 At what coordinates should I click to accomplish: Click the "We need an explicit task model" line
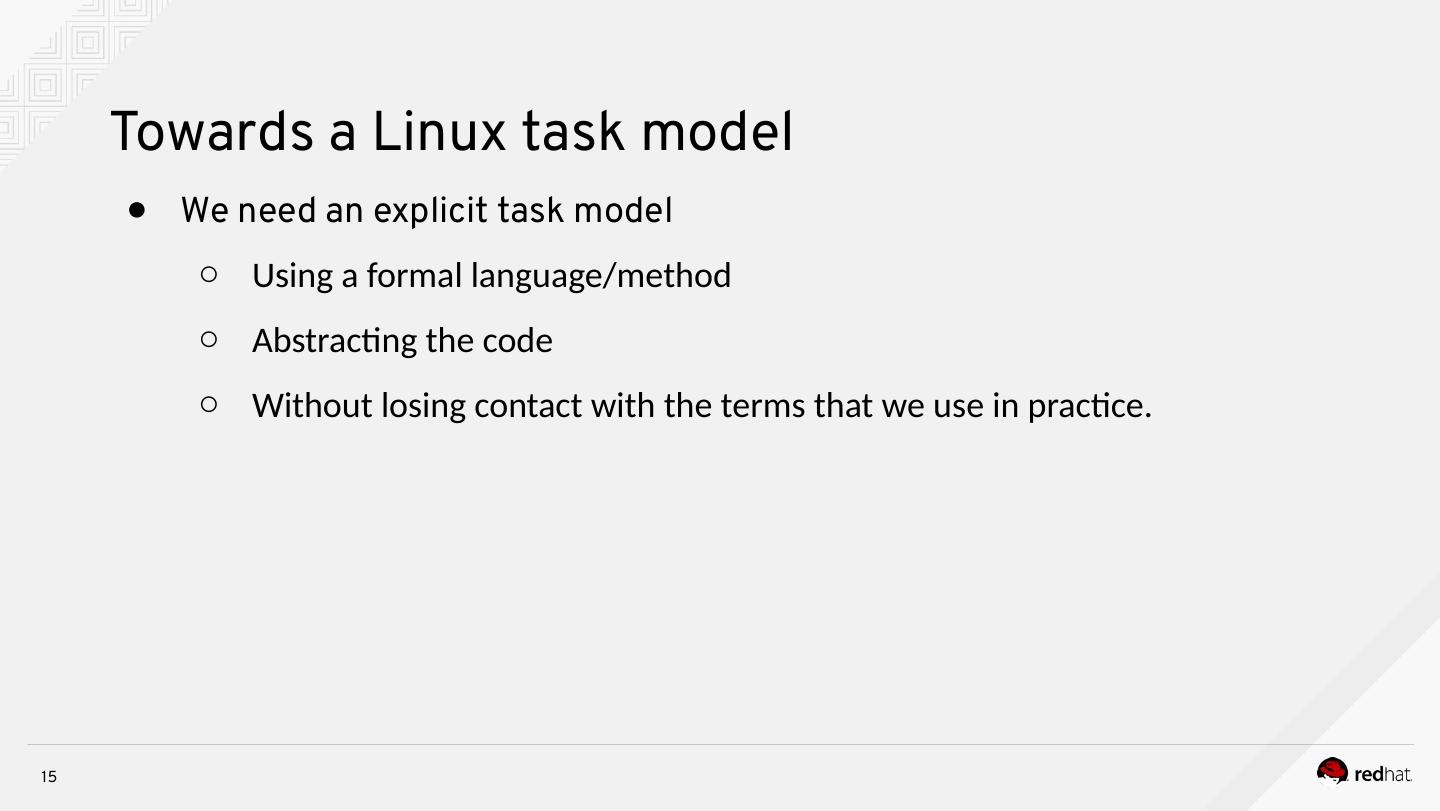tap(426, 211)
